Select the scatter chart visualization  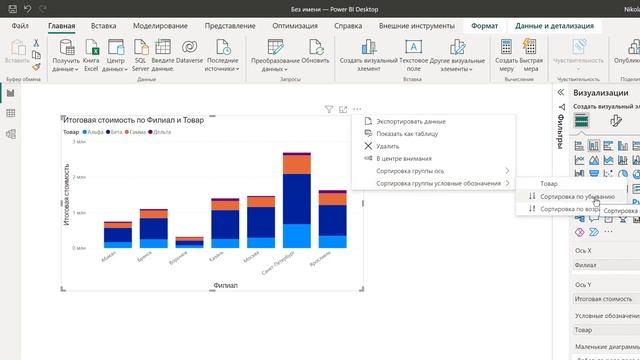click(x=608, y=173)
